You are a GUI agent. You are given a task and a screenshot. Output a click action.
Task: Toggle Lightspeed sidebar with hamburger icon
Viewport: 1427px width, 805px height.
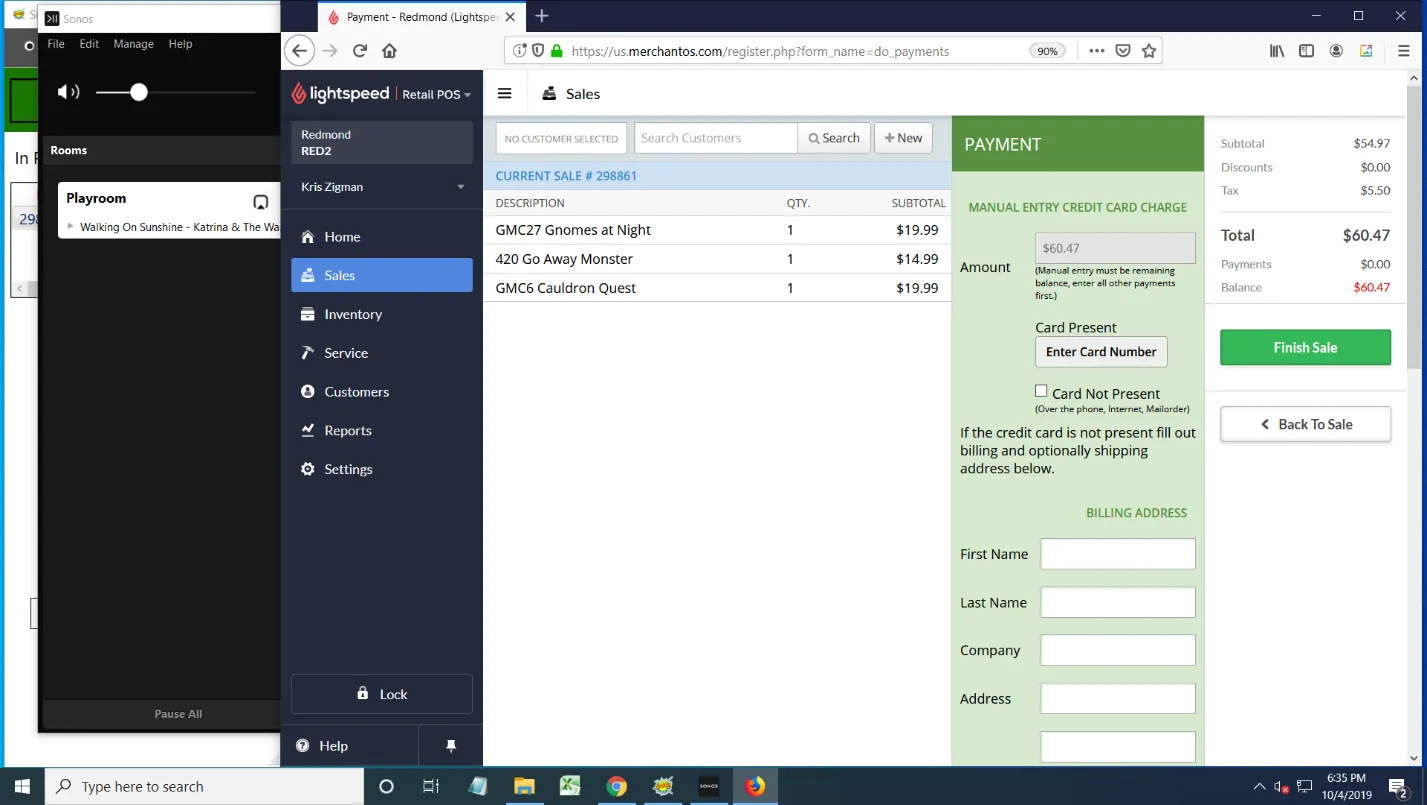(x=505, y=93)
